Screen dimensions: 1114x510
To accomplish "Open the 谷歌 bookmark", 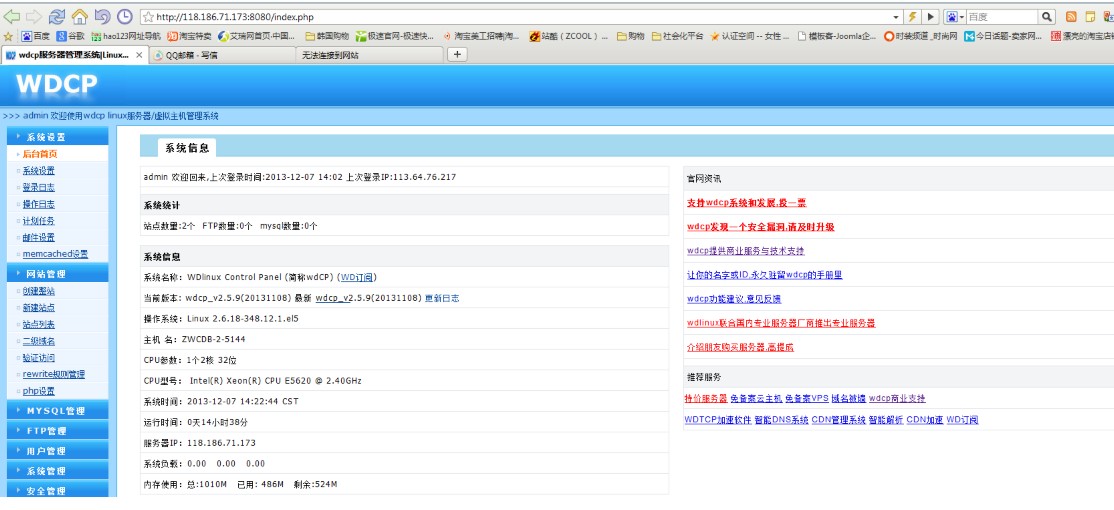I will (x=70, y=36).
